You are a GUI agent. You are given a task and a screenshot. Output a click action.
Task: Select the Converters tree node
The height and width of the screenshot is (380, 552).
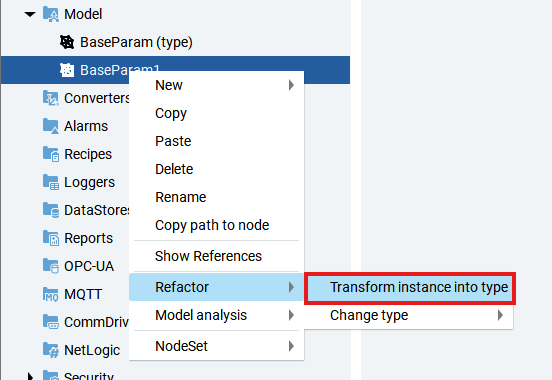tap(97, 98)
